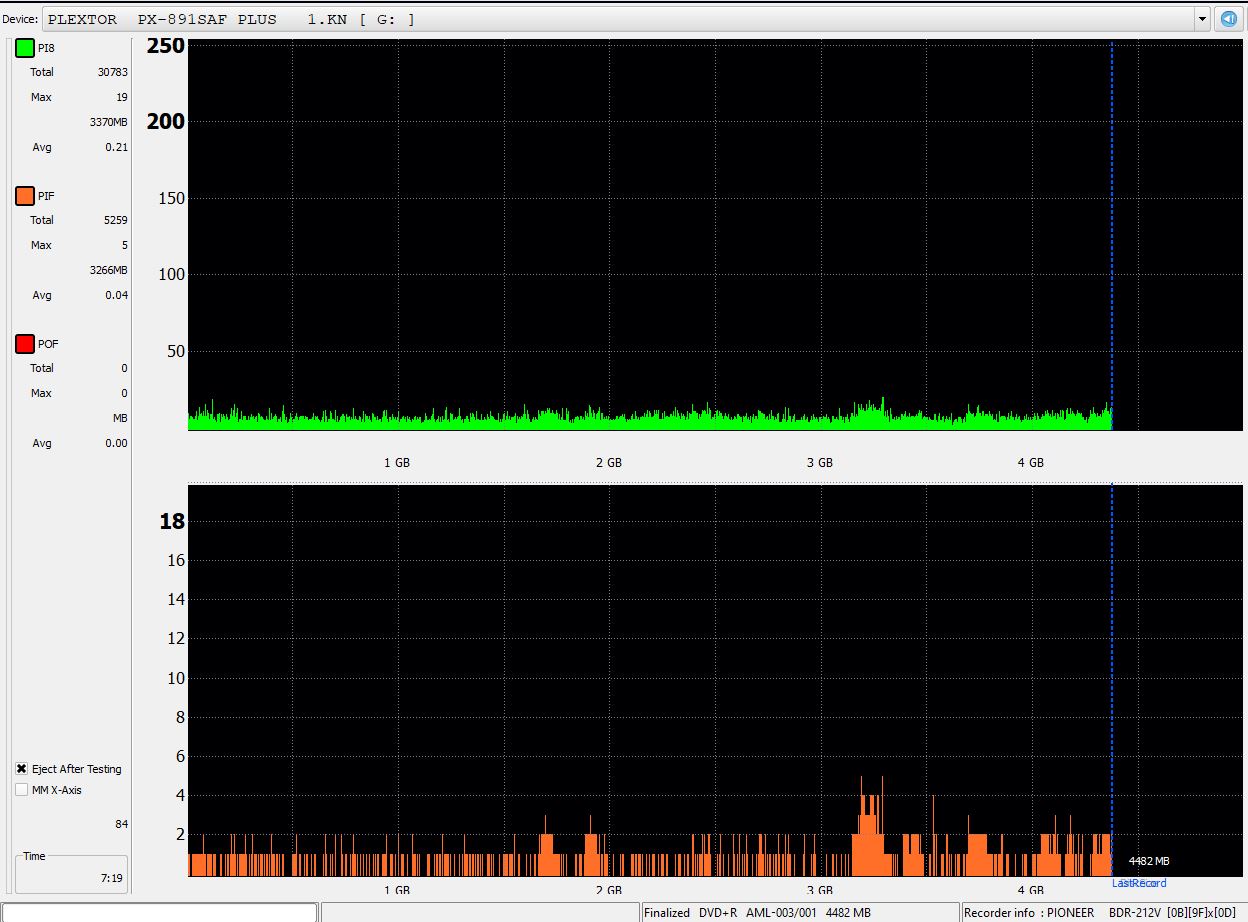Click the green PI8 color swatch
This screenshot has width=1248, height=922.
tap(25, 48)
